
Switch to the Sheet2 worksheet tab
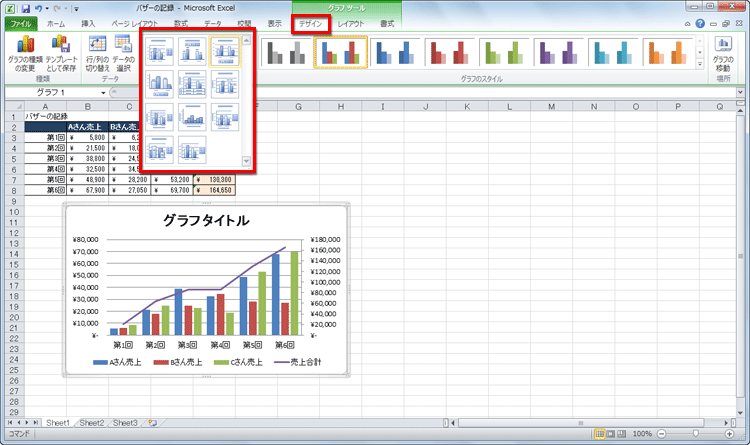pyautogui.click(x=92, y=423)
